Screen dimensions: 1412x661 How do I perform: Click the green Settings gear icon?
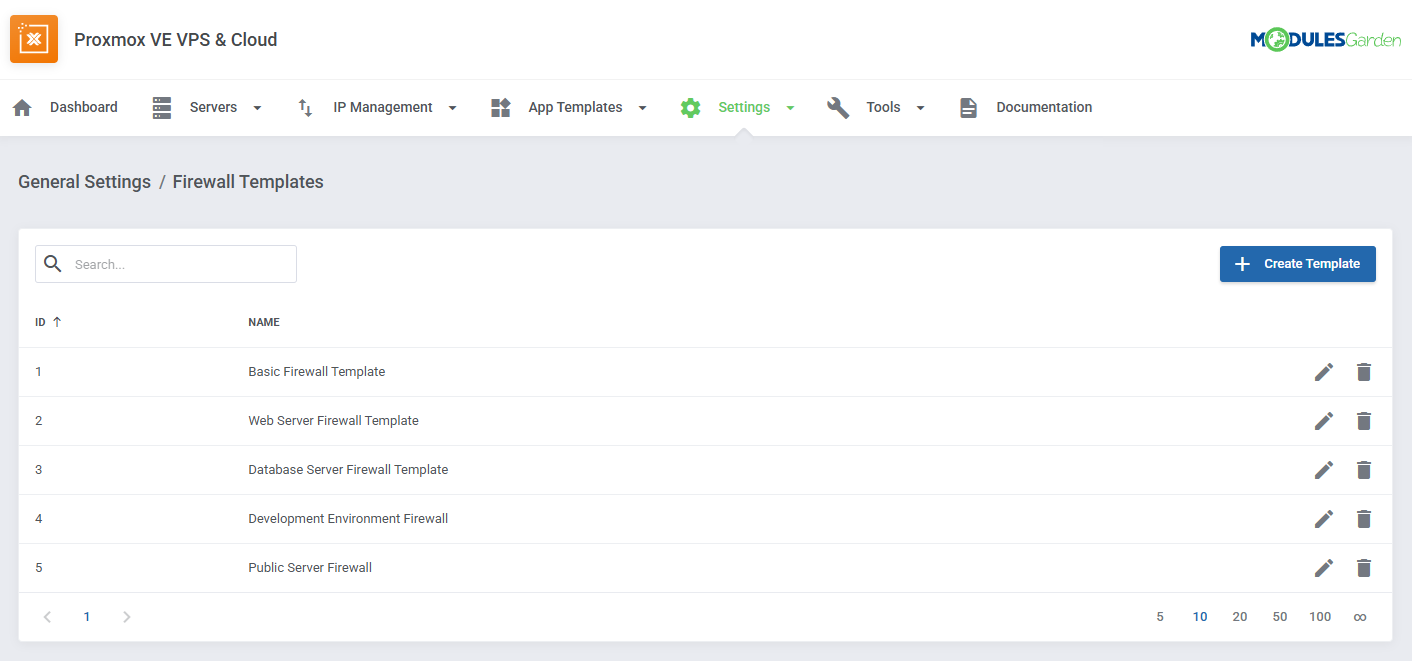690,106
